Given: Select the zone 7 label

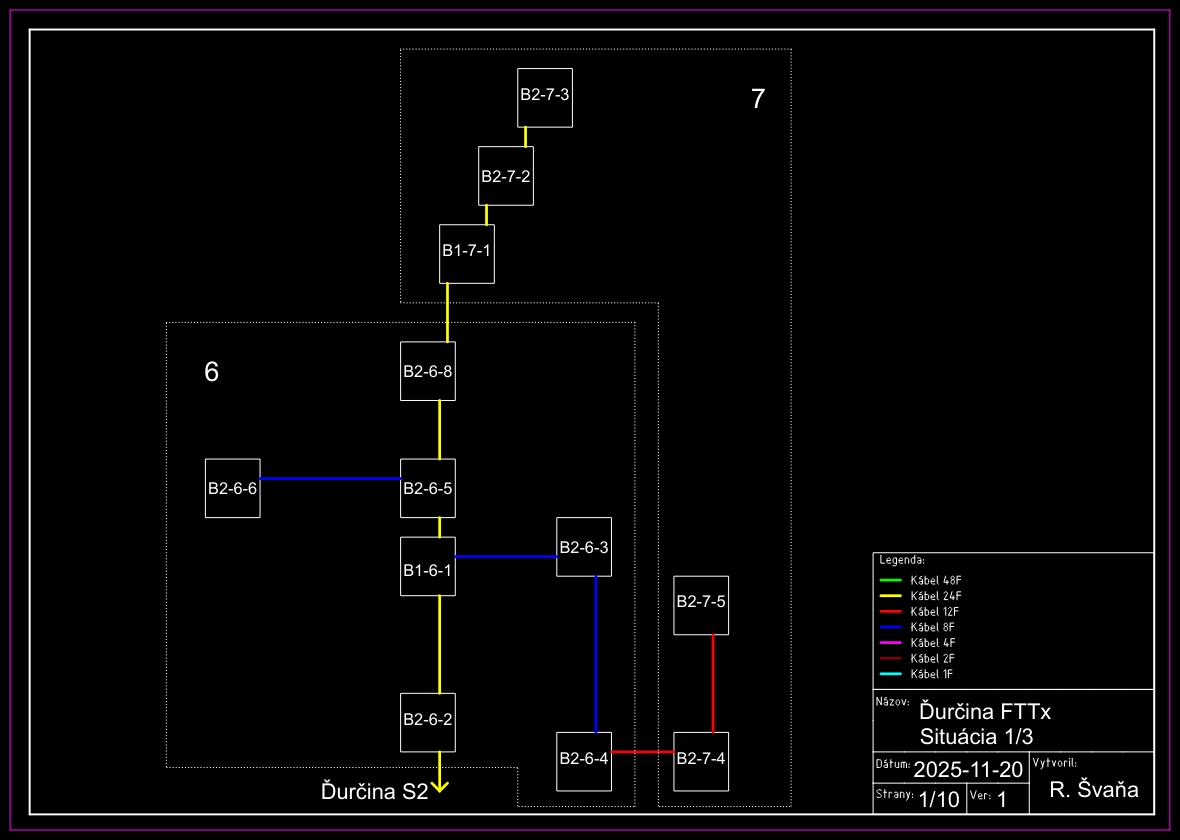Looking at the screenshot, I should point(758,99).
